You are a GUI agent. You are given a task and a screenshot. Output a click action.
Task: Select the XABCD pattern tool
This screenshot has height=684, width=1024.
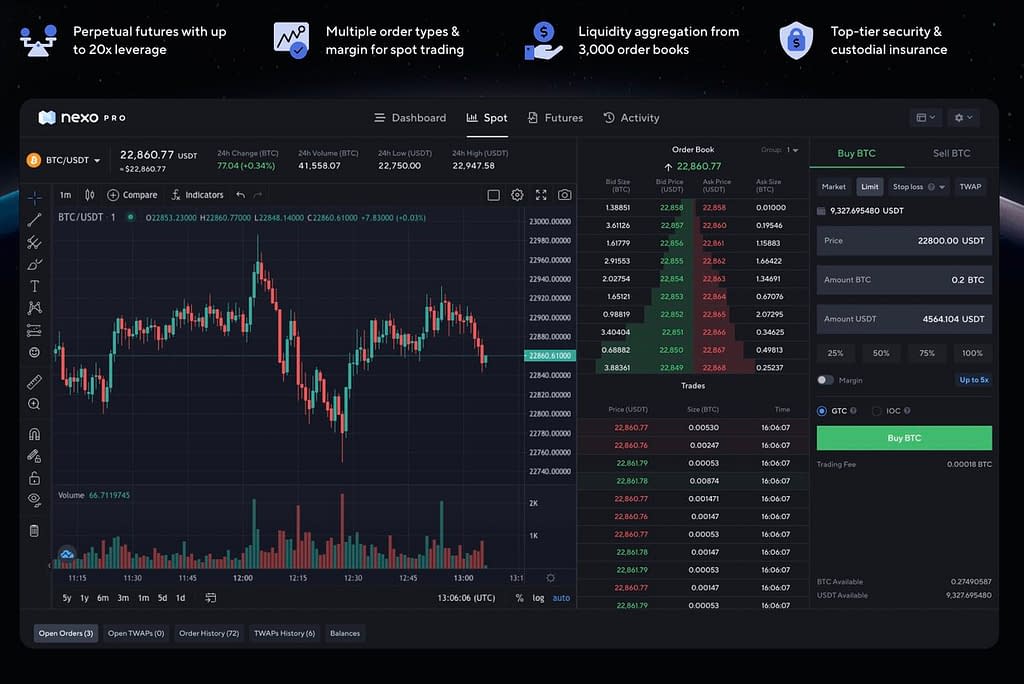(x=35, y=308)
